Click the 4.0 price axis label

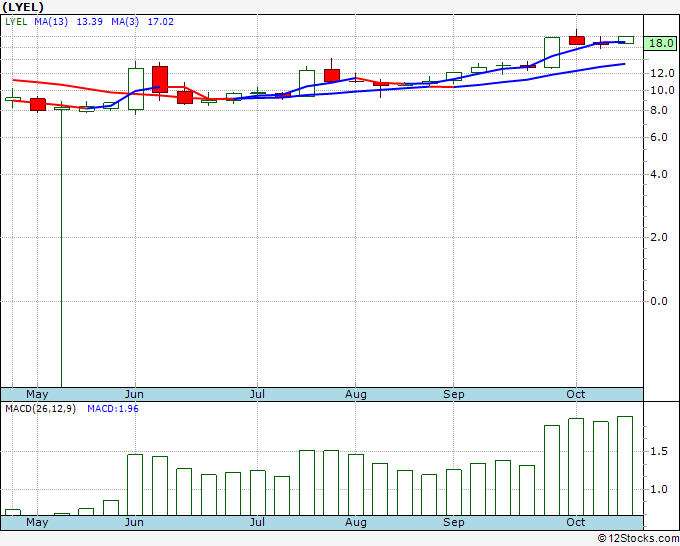(658, 174)
